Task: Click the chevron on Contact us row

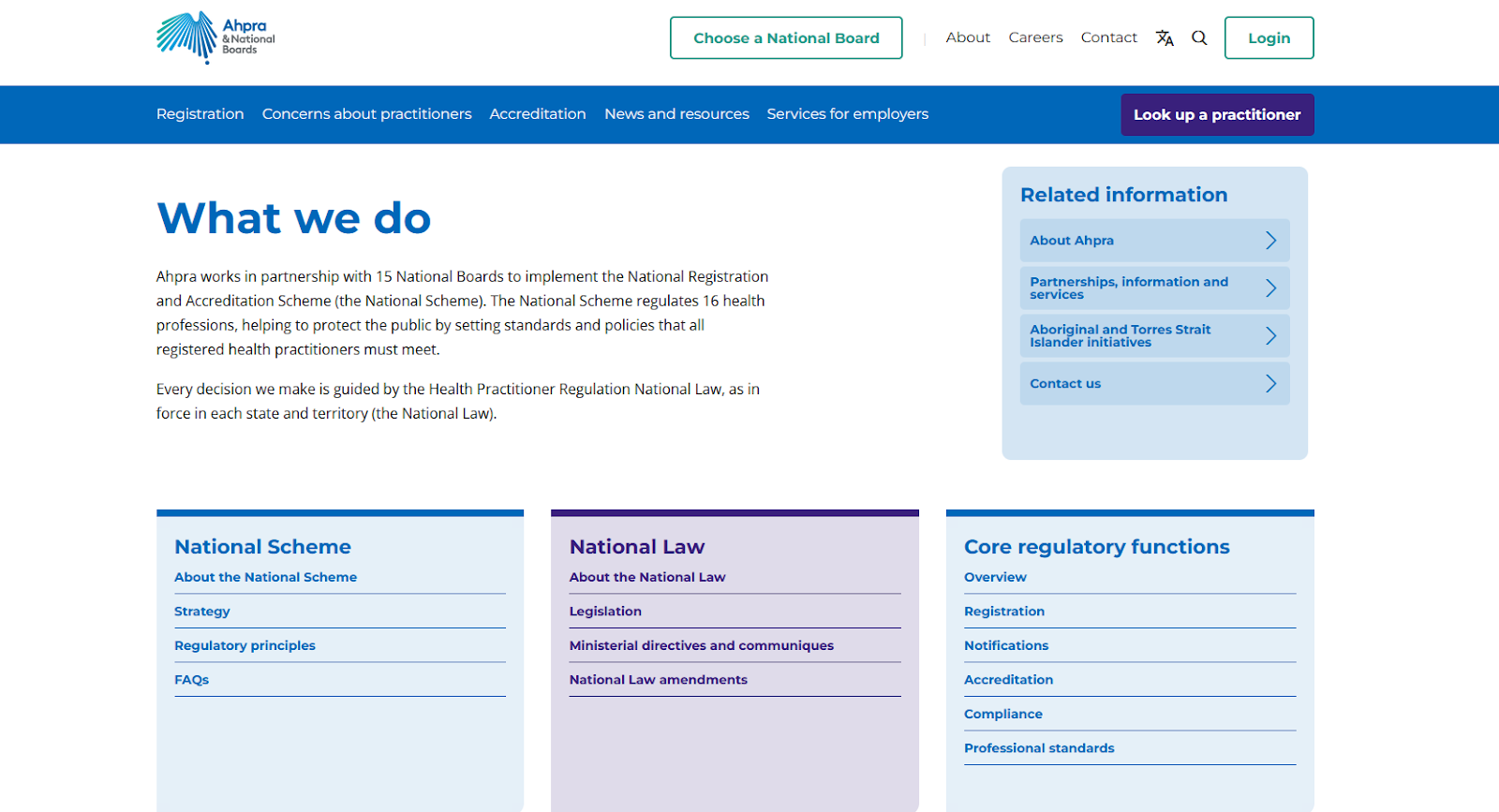Action: tap(1270, 384)
